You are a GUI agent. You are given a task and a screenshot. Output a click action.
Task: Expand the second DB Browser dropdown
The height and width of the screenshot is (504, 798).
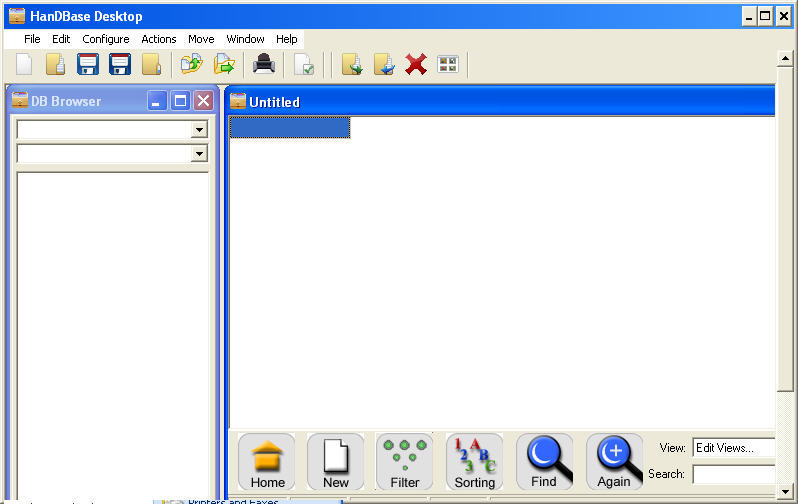tap(200, 154)
